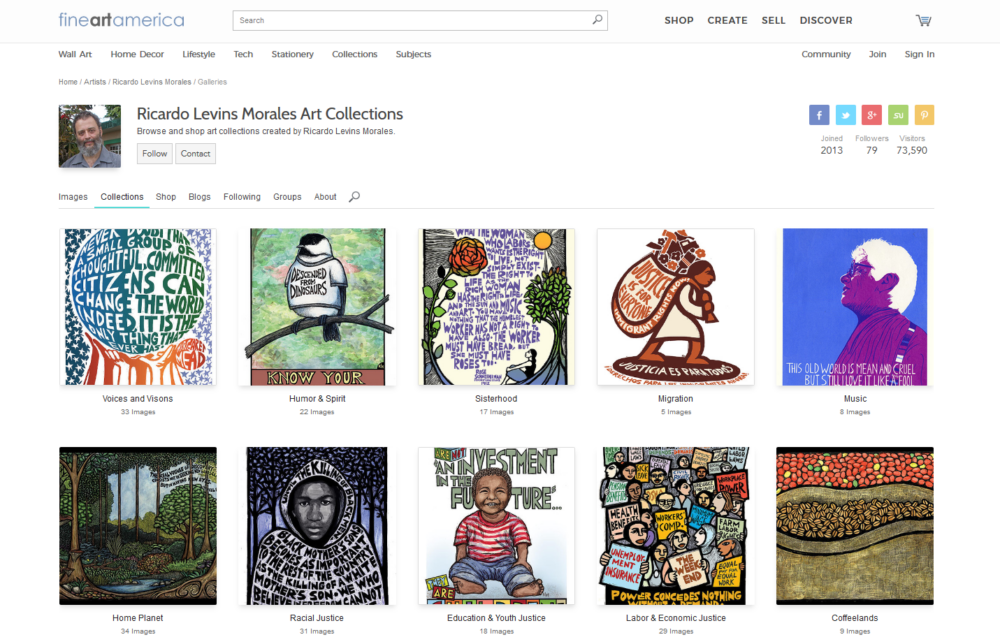Open the artist page search magnifier

355,197
